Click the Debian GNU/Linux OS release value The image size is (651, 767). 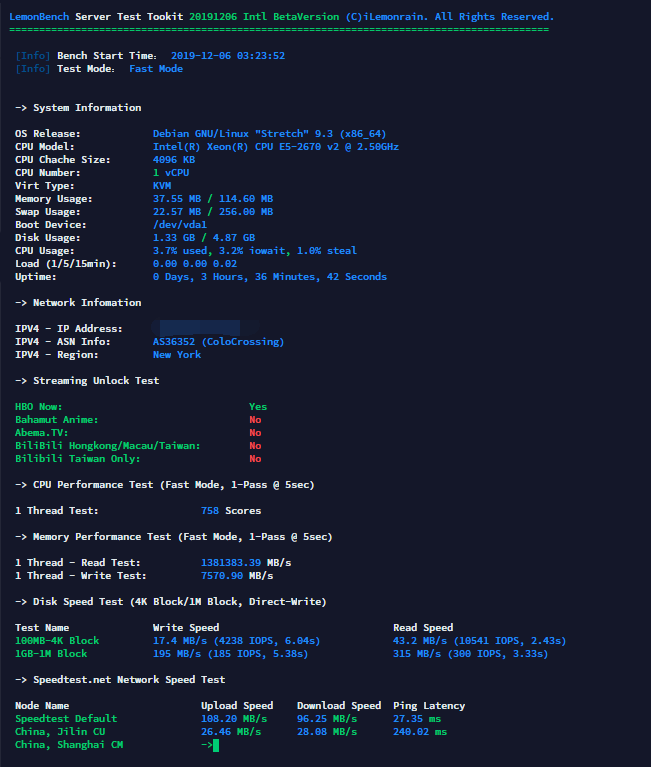(x=269, y=134)
